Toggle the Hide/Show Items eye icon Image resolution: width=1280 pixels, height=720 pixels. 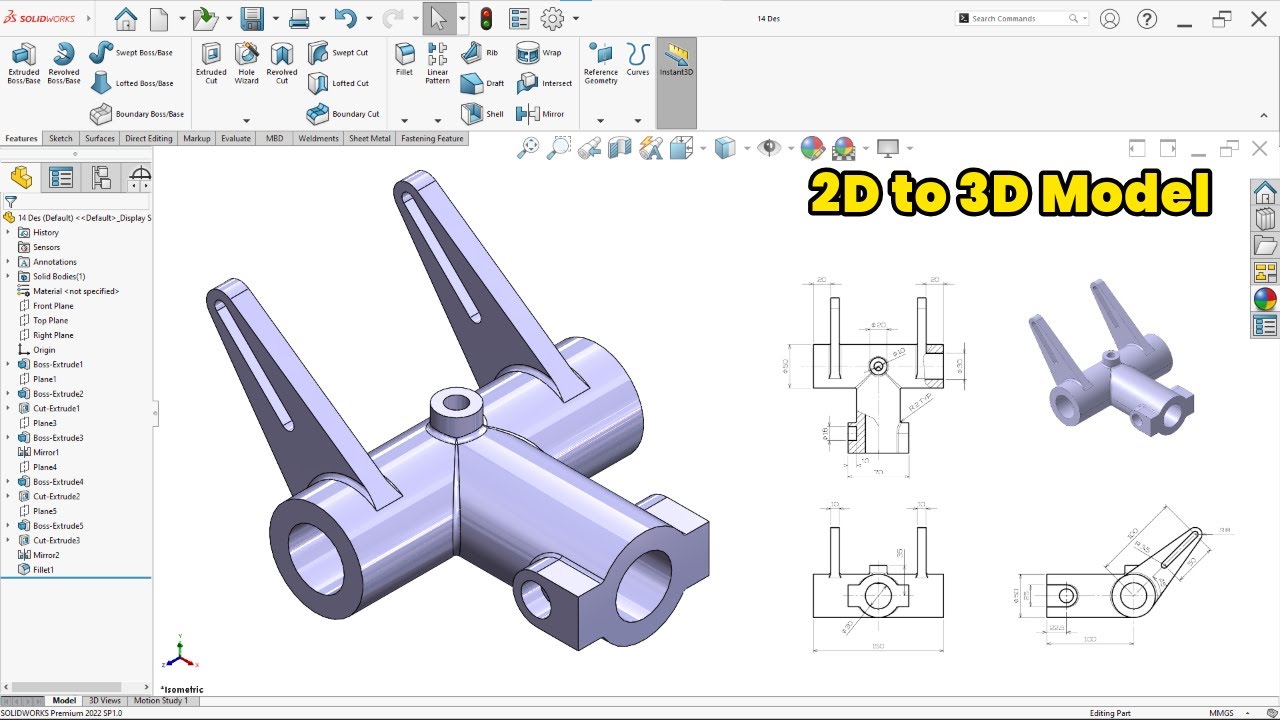[768, 148]
